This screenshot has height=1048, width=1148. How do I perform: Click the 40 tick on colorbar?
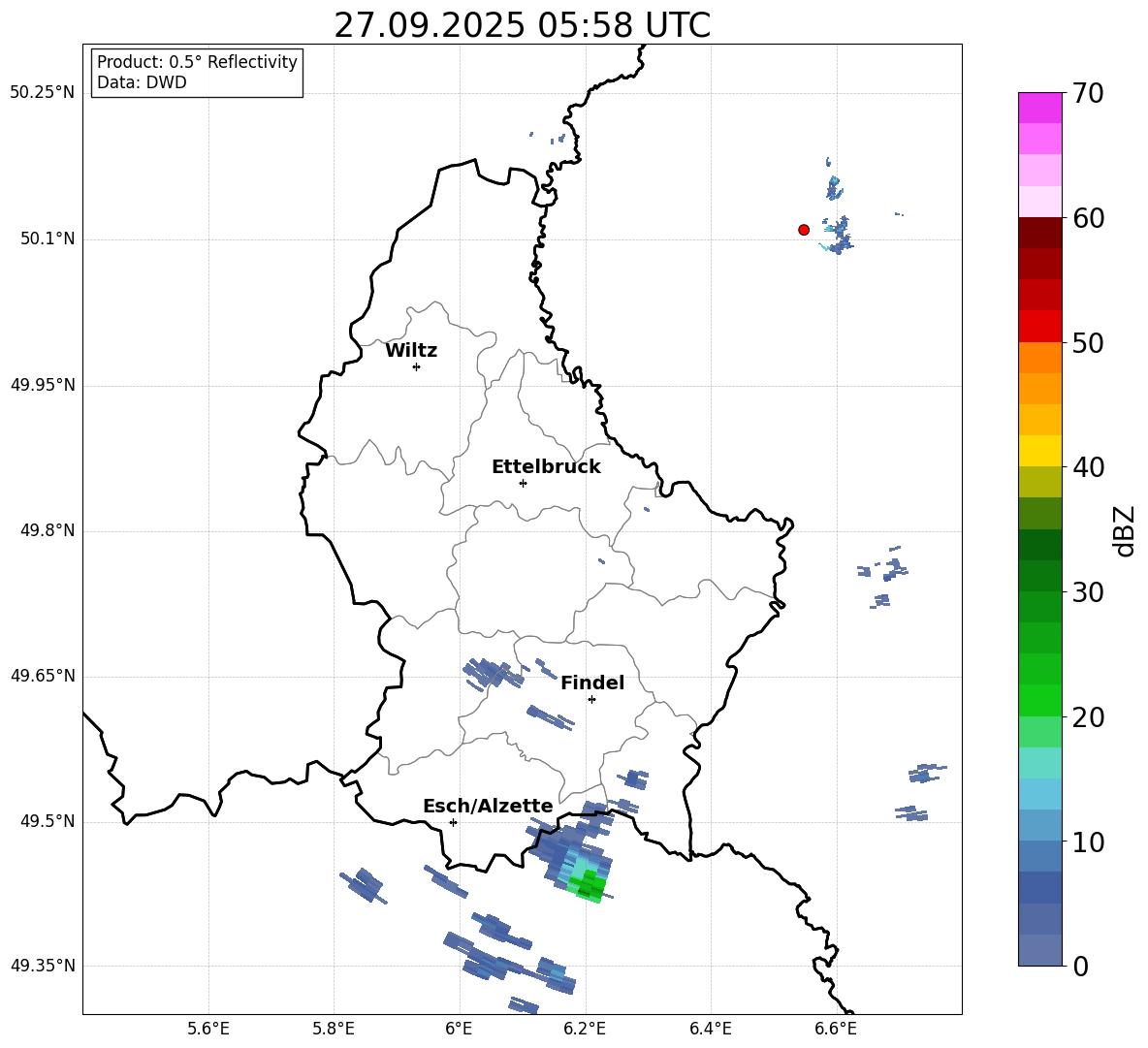pyautogui.click(x=1088, y=467)
